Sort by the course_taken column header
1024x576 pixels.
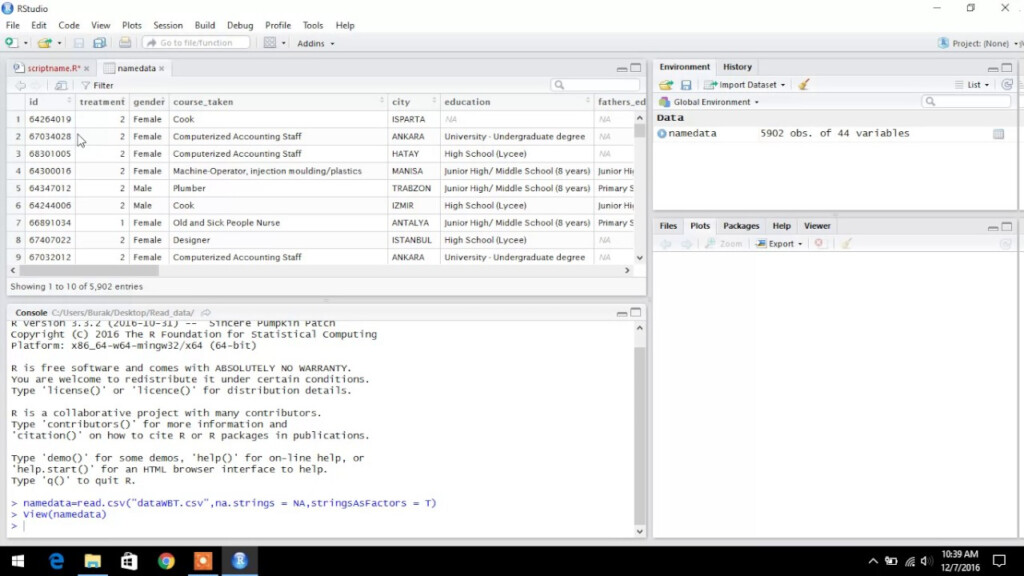coord(278,102)
